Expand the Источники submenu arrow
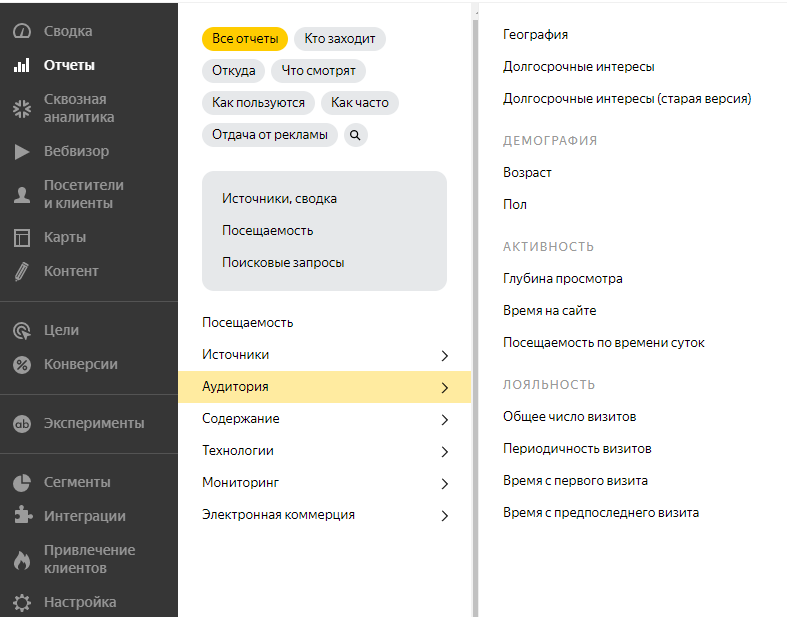This screenshot has width=787, height=617. click(x=444, y=355)
